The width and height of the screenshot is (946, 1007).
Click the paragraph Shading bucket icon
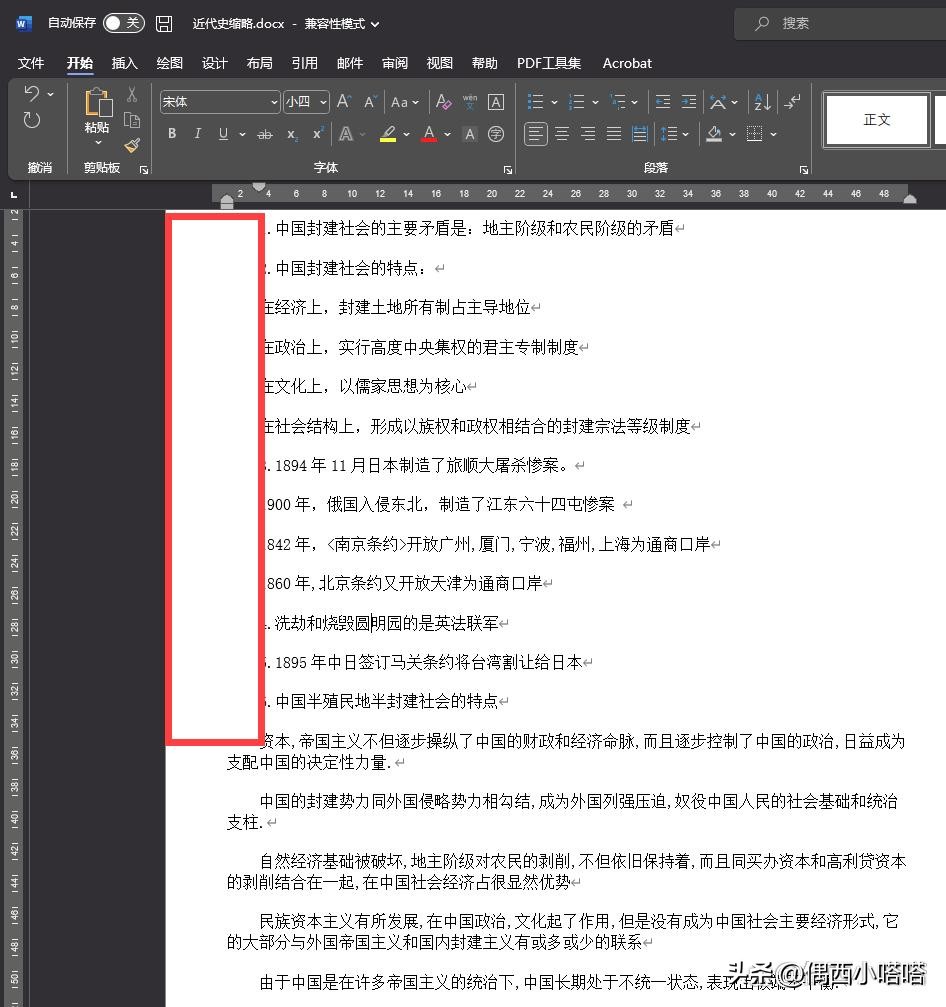tap(714, 134)
